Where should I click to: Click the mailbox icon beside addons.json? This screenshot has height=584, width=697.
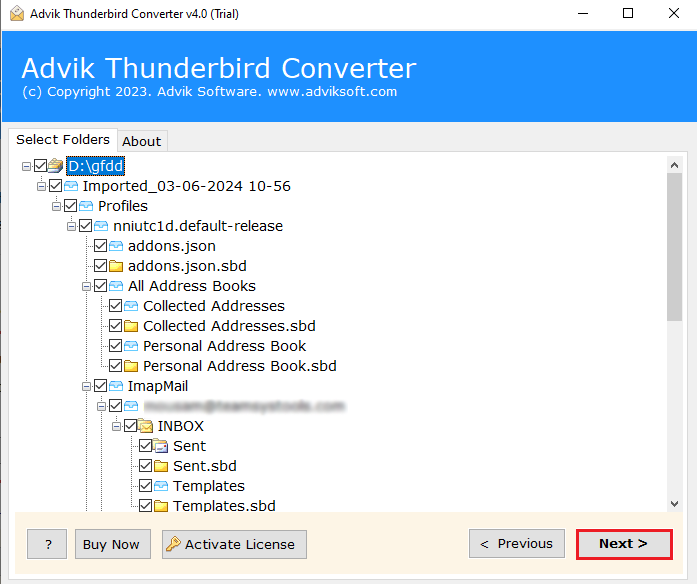tap(116, 246)
